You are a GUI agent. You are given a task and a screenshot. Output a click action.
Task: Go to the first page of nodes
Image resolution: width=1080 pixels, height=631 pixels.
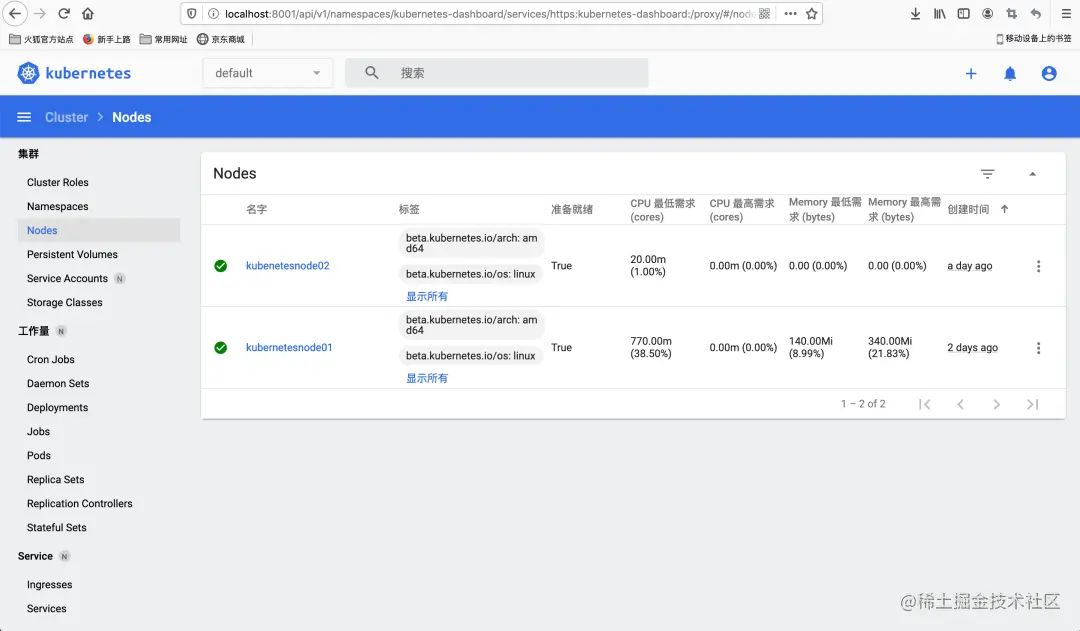924,404
